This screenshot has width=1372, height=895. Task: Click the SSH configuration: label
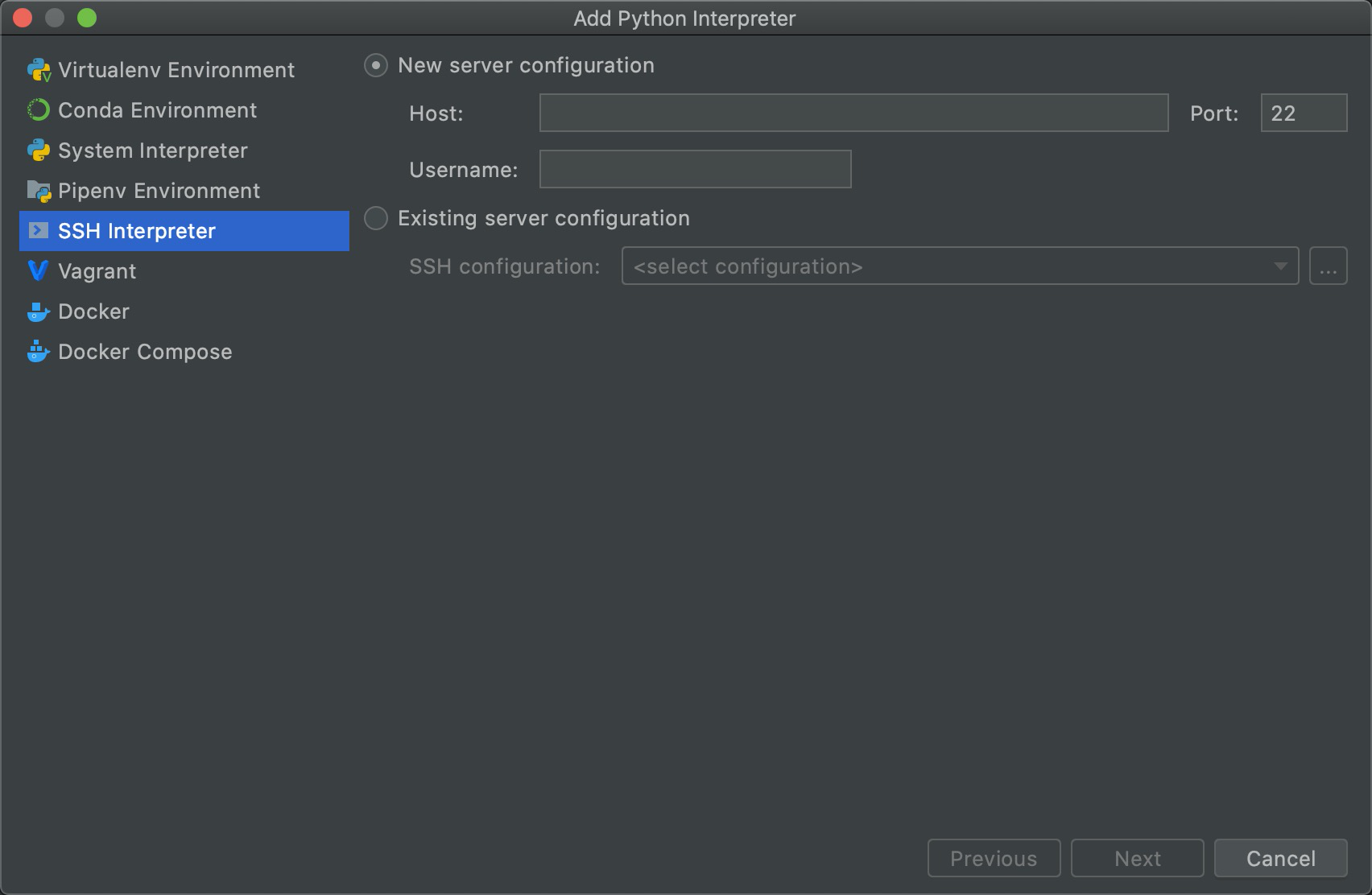click(505, 266)
